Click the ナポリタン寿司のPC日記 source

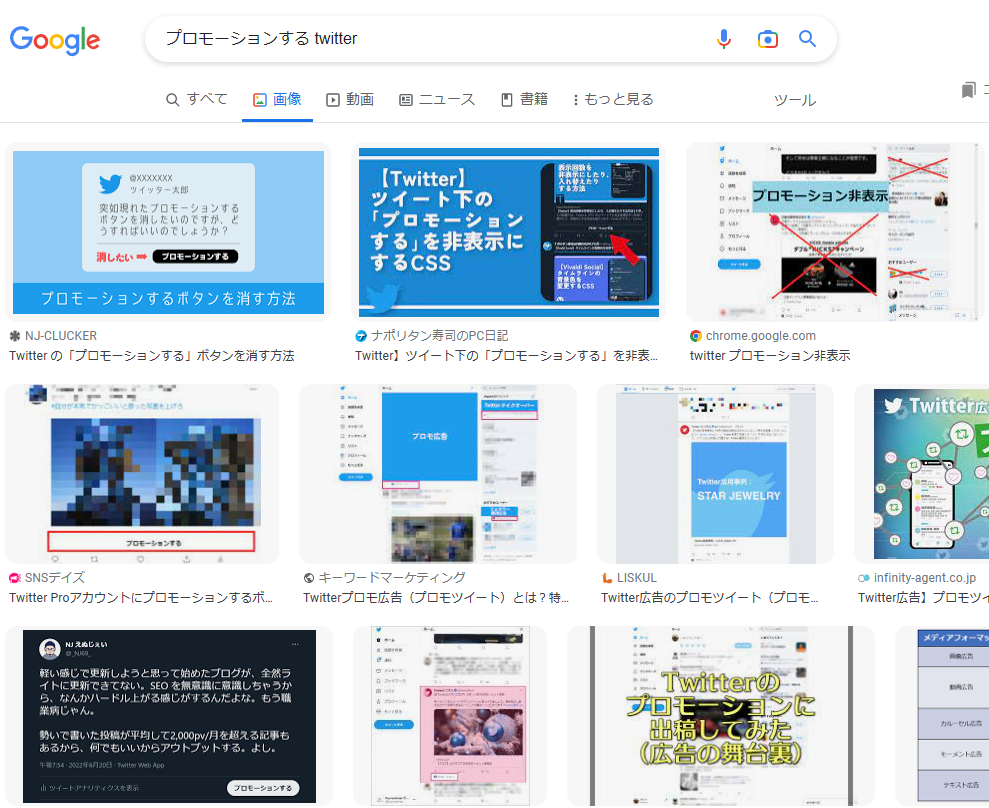pos(439,336)
